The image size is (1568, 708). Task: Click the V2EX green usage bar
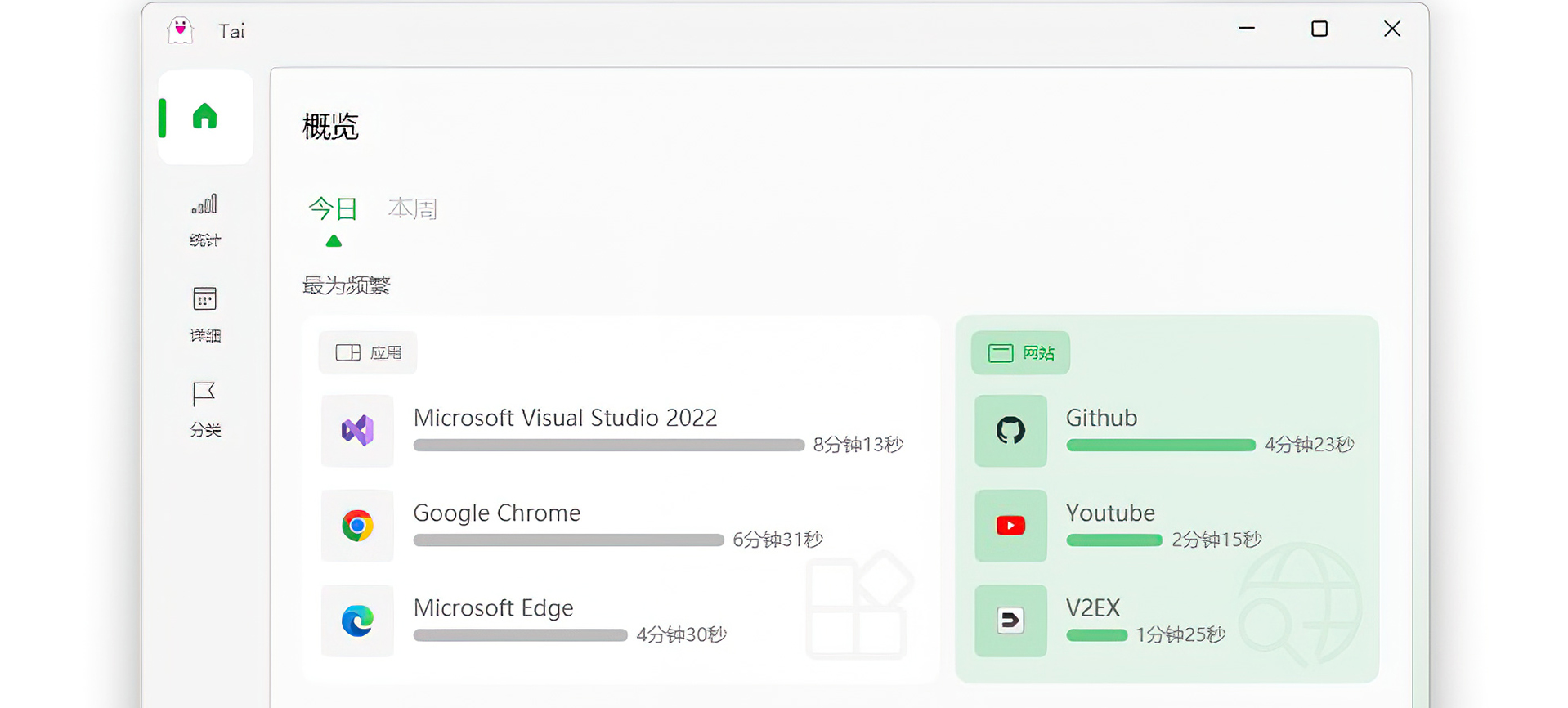(1097, 635)
